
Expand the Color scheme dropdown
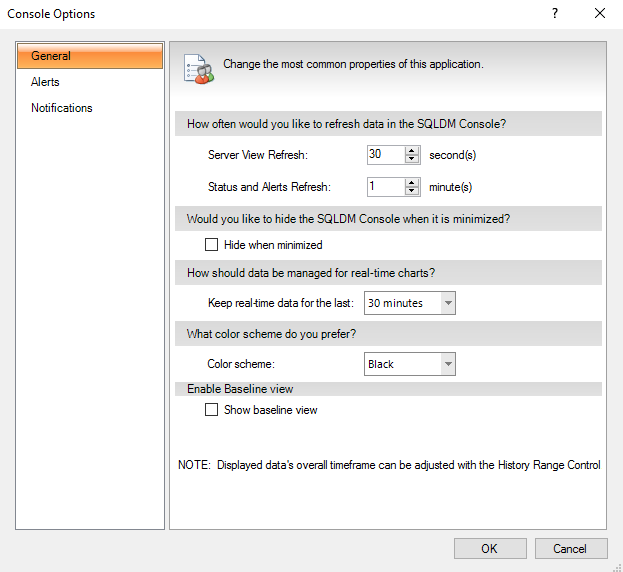click(447, 364)
